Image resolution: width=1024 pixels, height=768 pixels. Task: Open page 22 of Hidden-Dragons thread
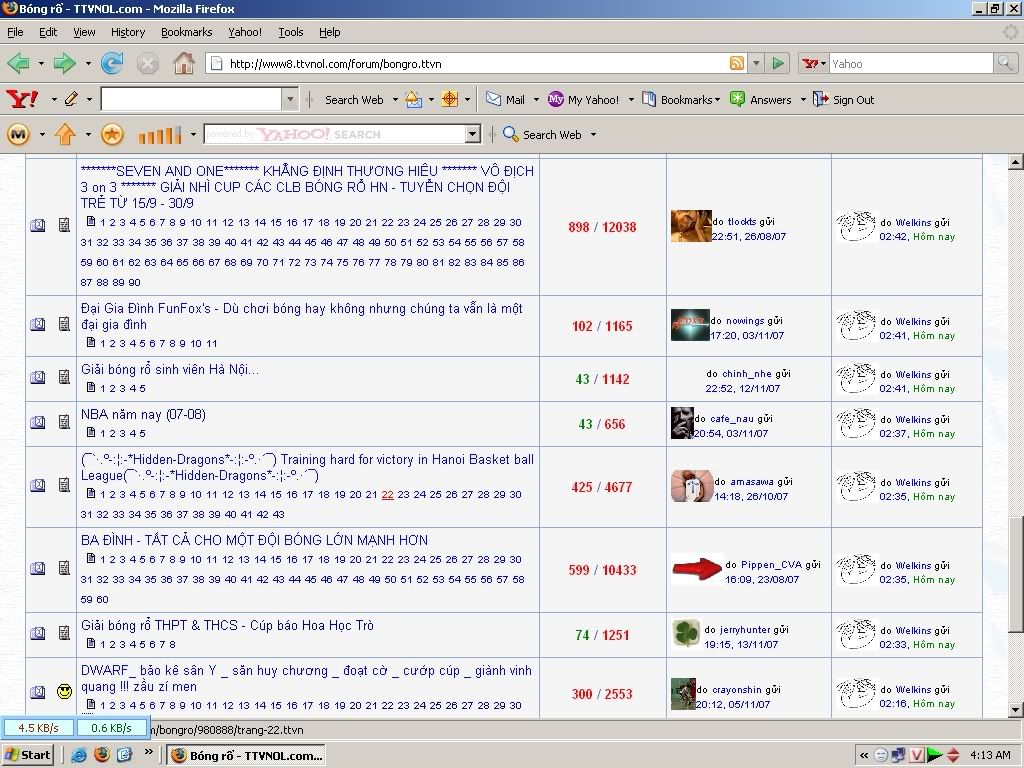[x=387, y=494]
